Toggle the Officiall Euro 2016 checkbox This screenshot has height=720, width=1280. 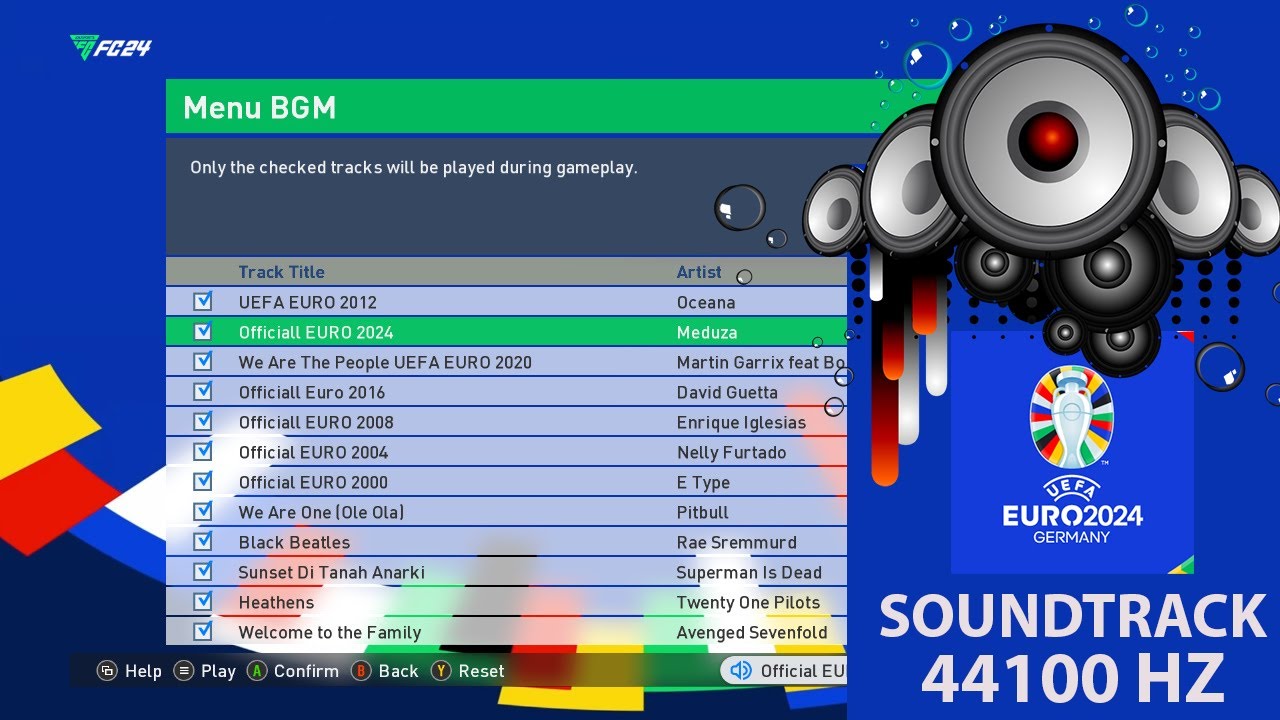(203, 391)
